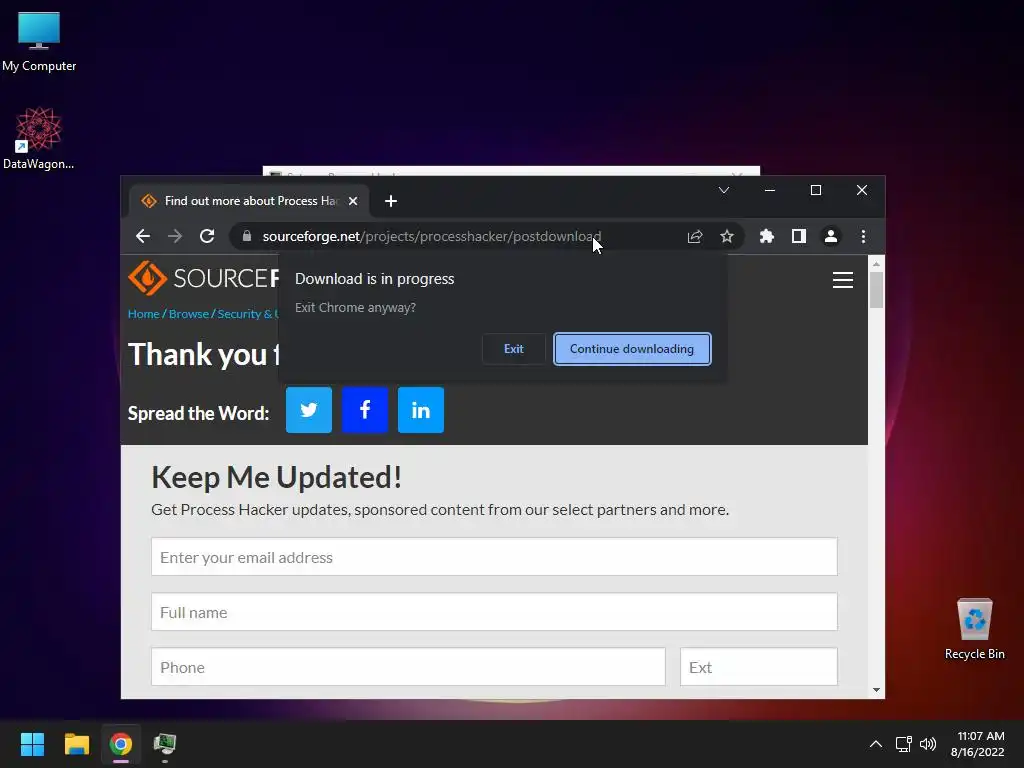
Task: Click the setup installer taskbar icon
Action: tap(165, 744)
